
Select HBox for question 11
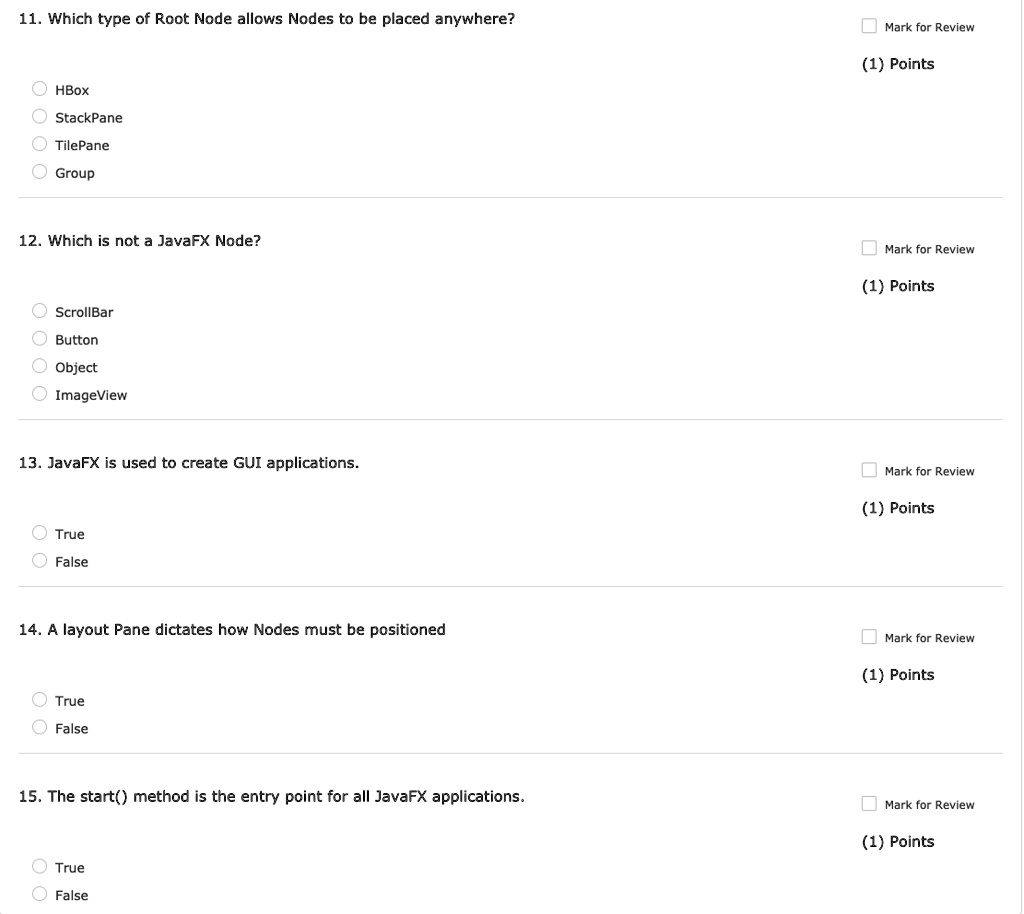(40, 89)
